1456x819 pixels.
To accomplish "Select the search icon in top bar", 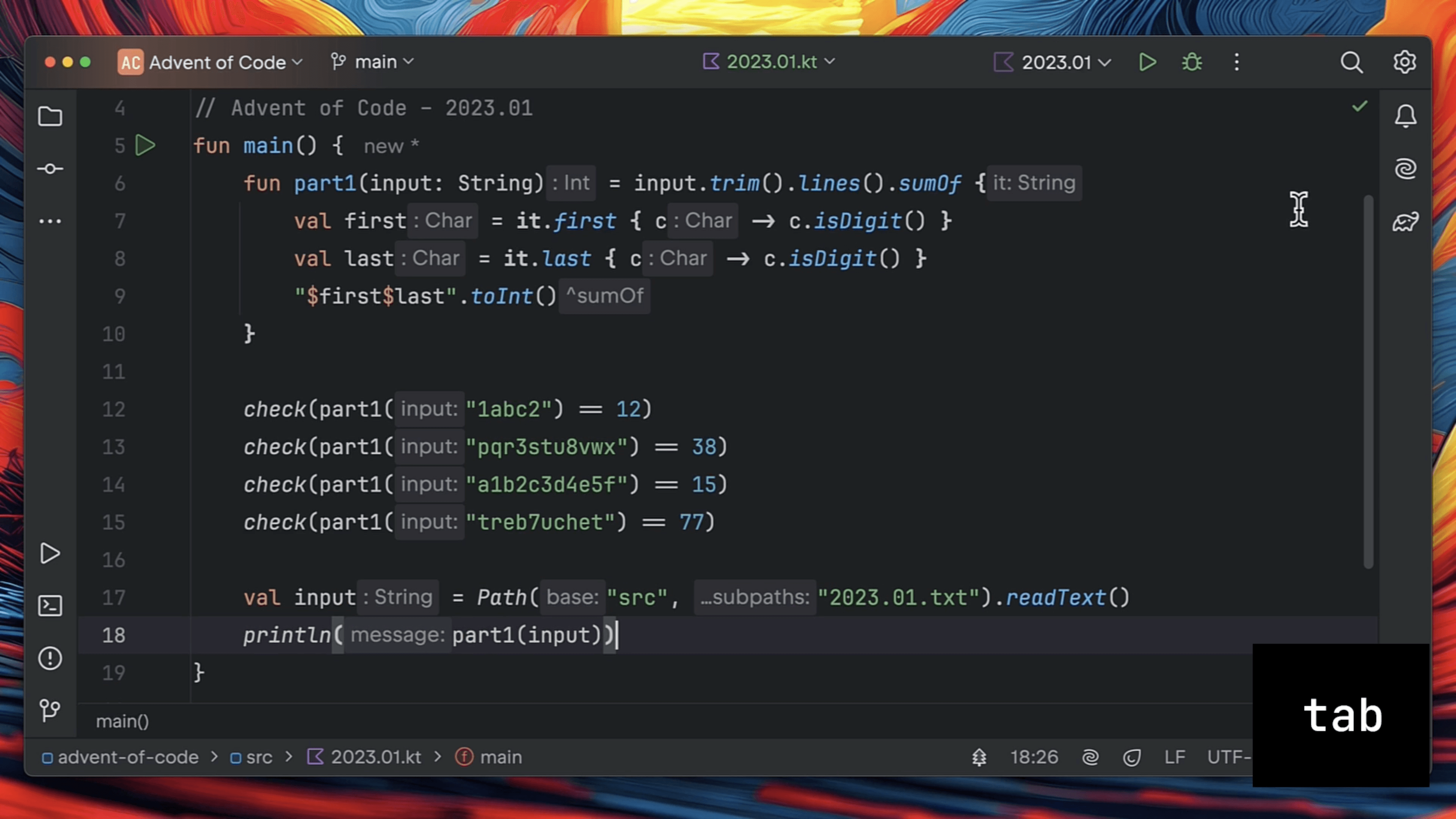I will pos(1352,62).
